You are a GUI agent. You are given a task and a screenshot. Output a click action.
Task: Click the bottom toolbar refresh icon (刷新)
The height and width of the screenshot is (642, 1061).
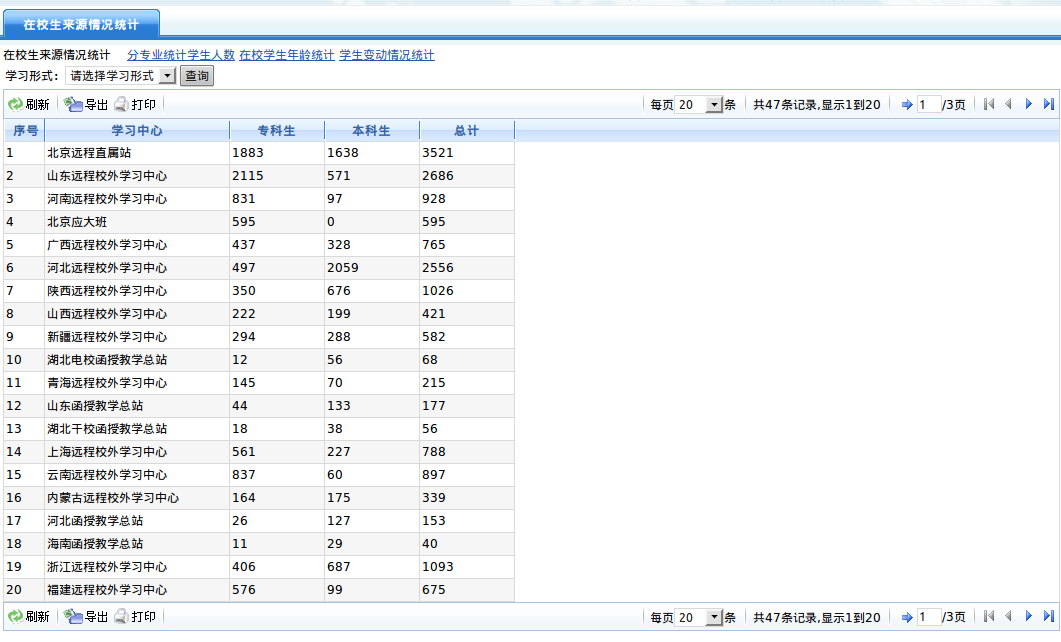16,617
